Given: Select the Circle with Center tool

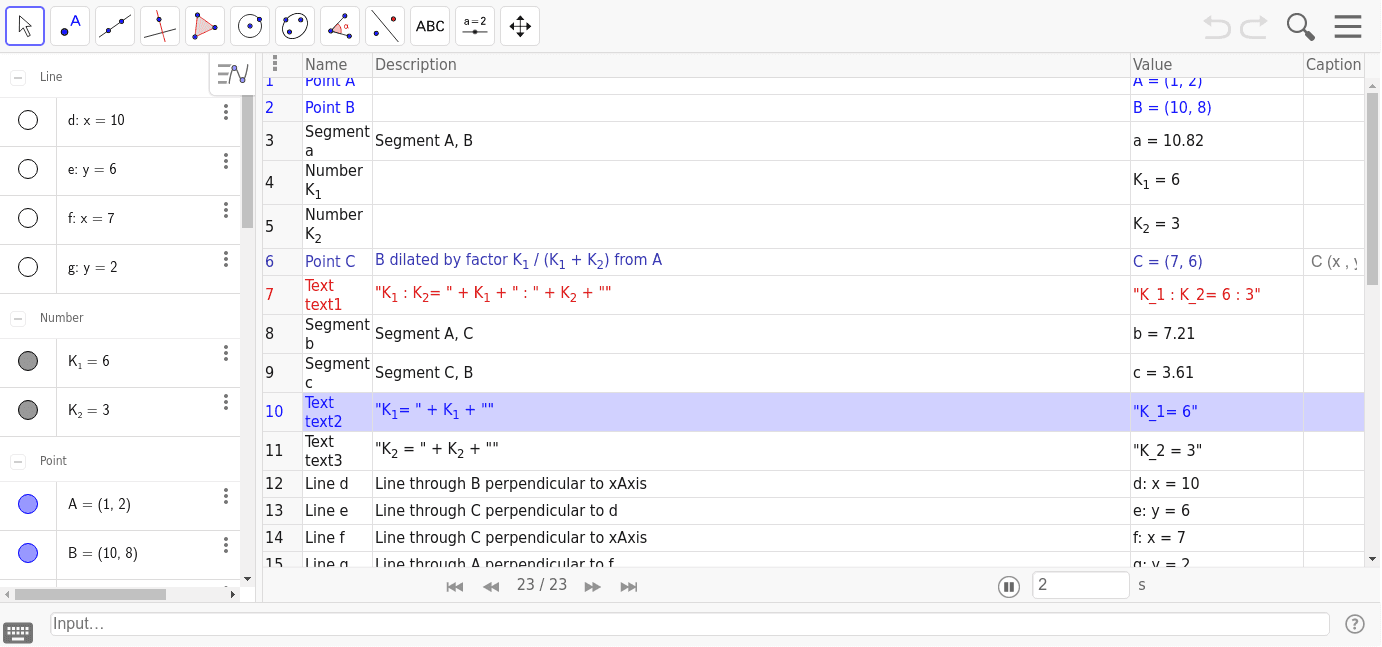Looking at the screenshot, I should [250, 26].
